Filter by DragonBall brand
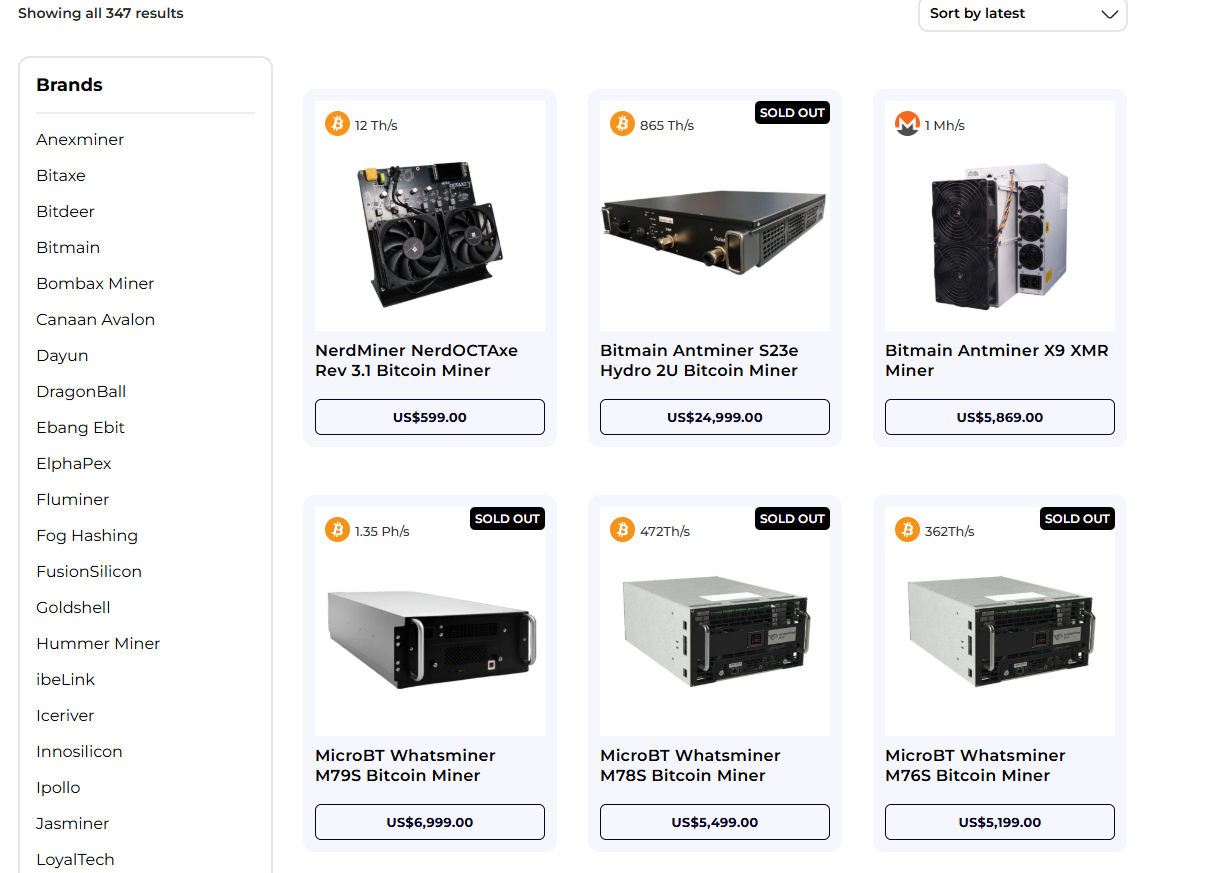Image resolution: width=1228 pixels, height=873 pixels. point(81,391)
